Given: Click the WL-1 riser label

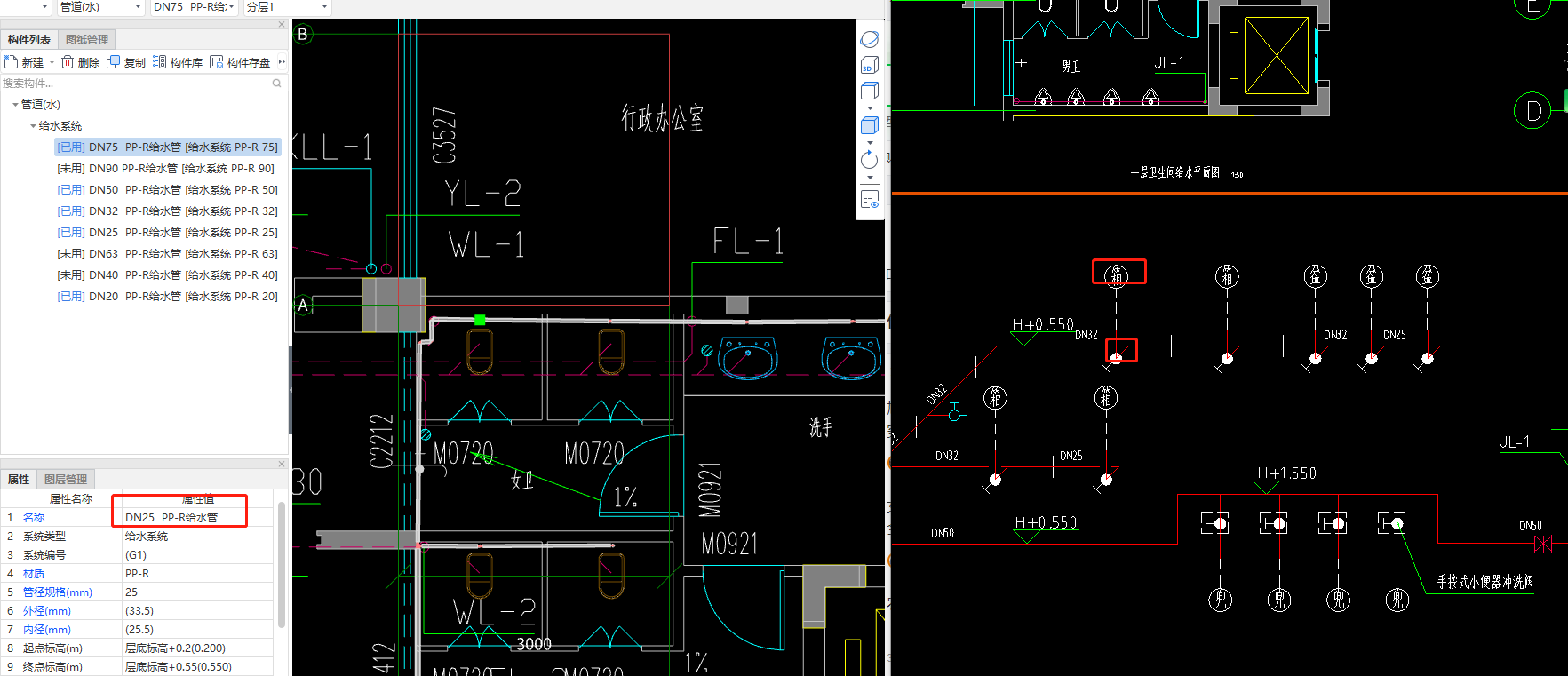Looking at the screenshot, I should coord(486,244).
